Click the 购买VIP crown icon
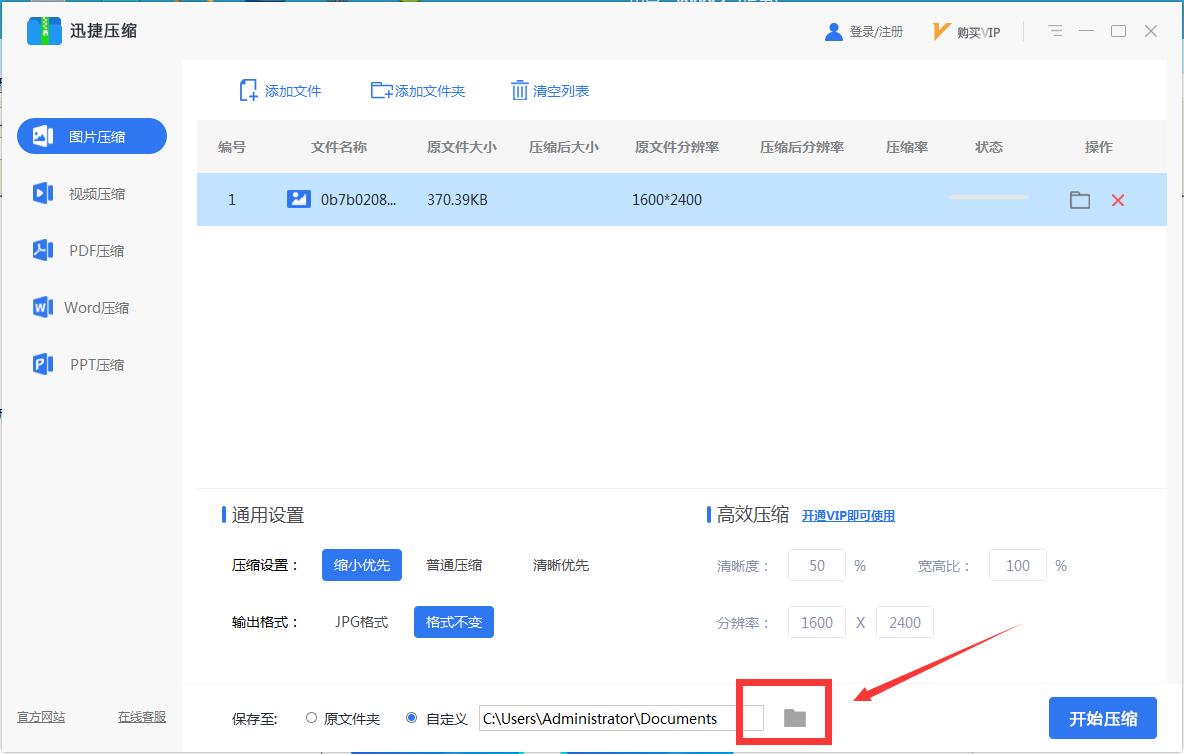 941,32
